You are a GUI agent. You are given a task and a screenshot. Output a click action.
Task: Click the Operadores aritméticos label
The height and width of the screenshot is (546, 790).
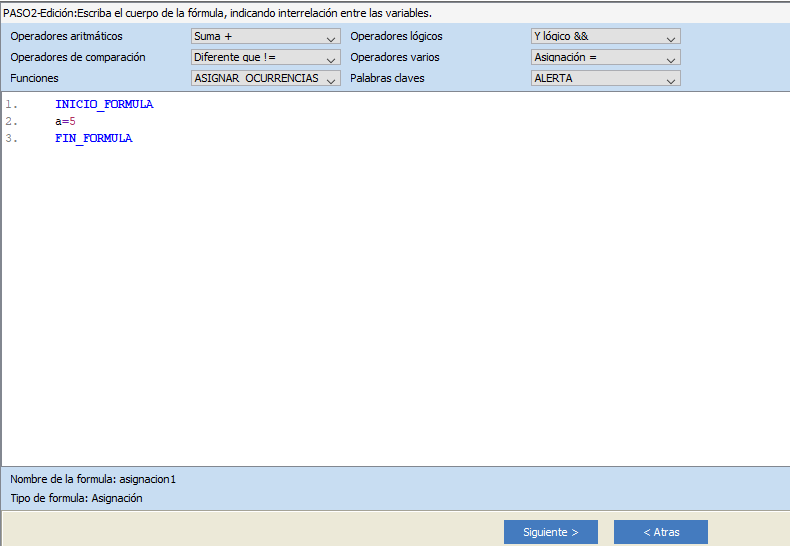pyautogui.click(x=66, y=37)
